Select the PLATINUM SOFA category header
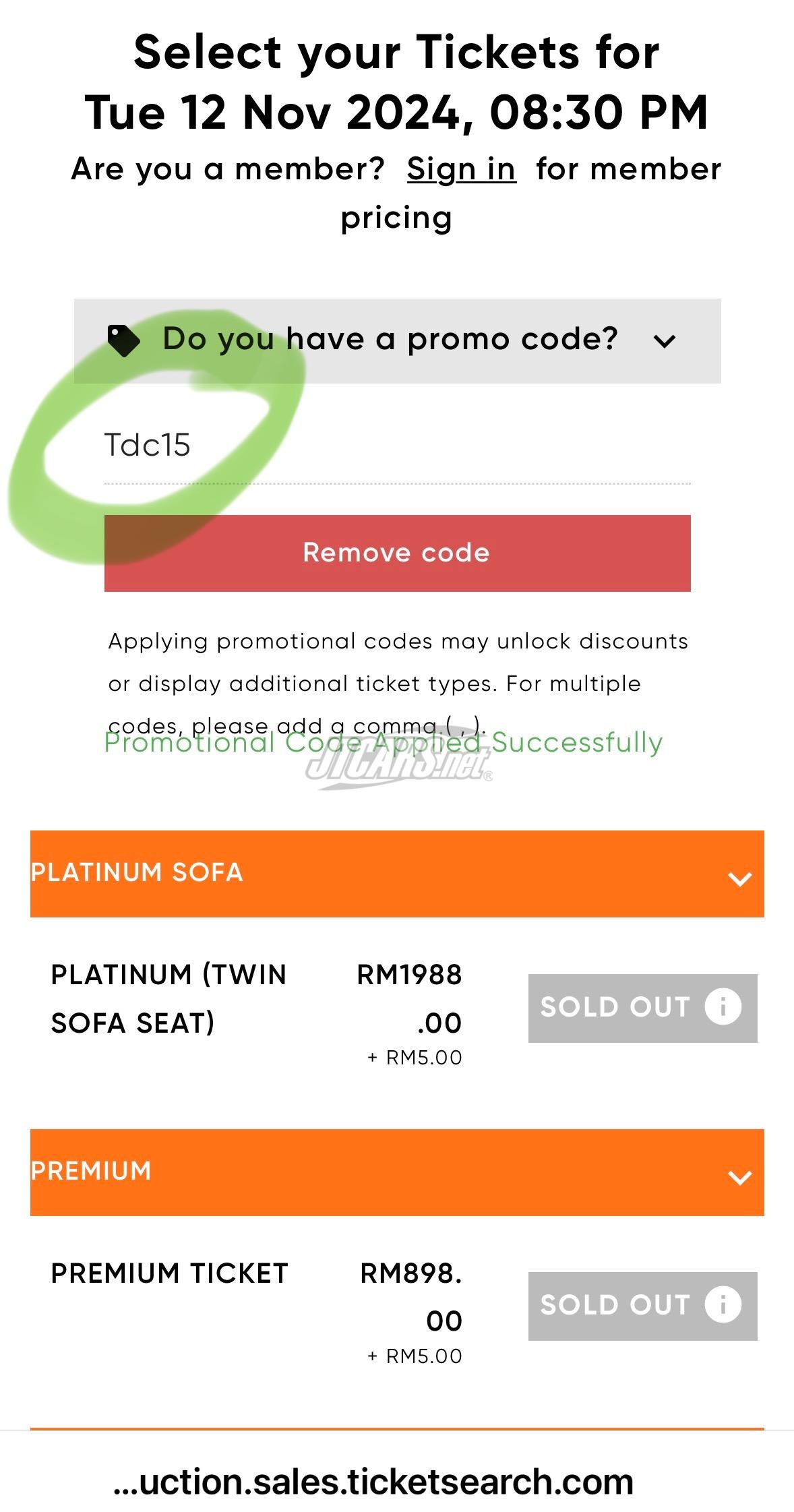Screen dimensions: 794x1512 tap(137, 873)
